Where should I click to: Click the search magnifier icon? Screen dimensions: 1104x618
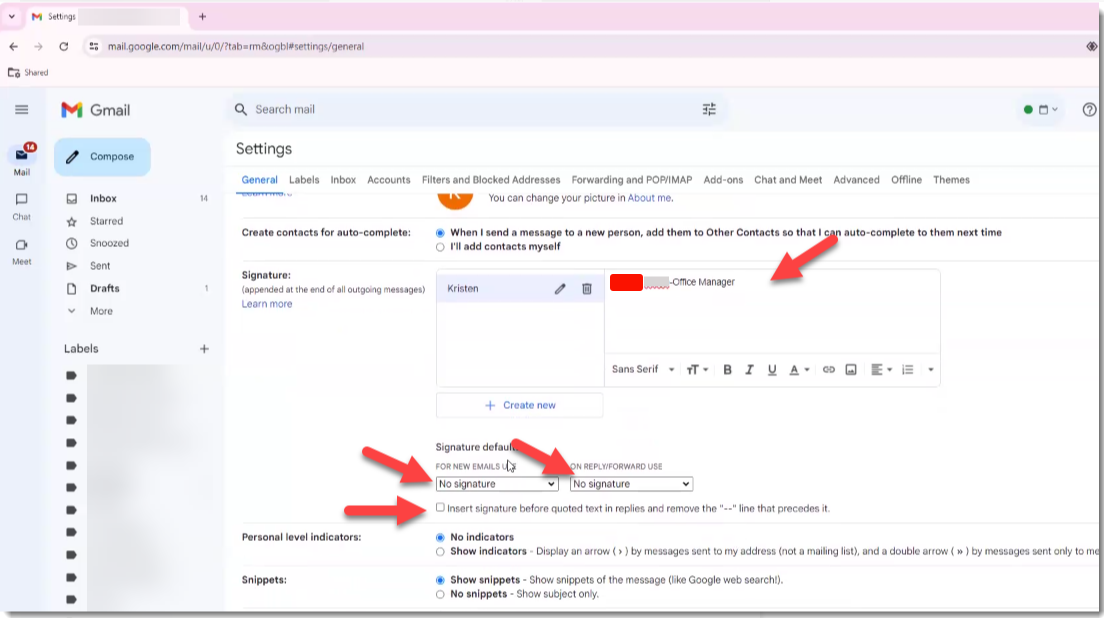[x=241, y=110]
